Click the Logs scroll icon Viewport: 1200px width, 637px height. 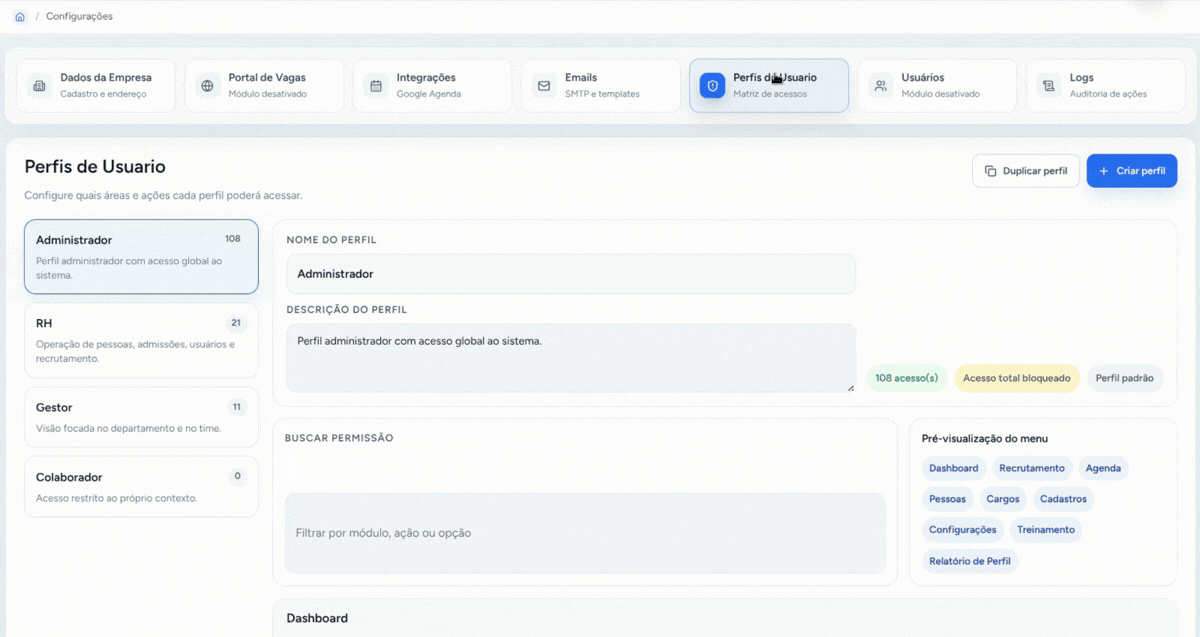point(1048,86)
